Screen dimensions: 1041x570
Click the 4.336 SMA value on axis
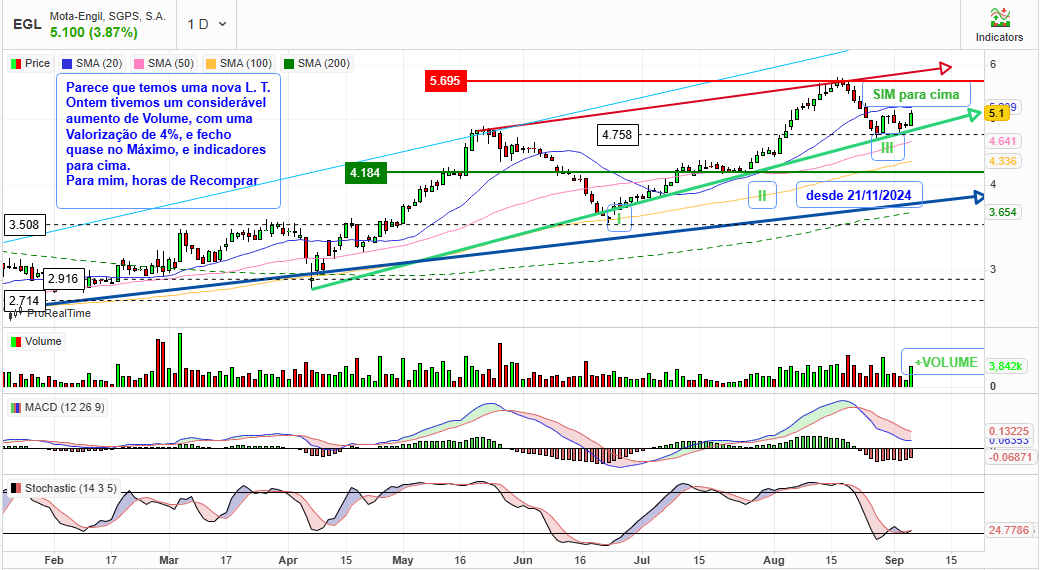pyautogui.click(x=1002, y=161)
